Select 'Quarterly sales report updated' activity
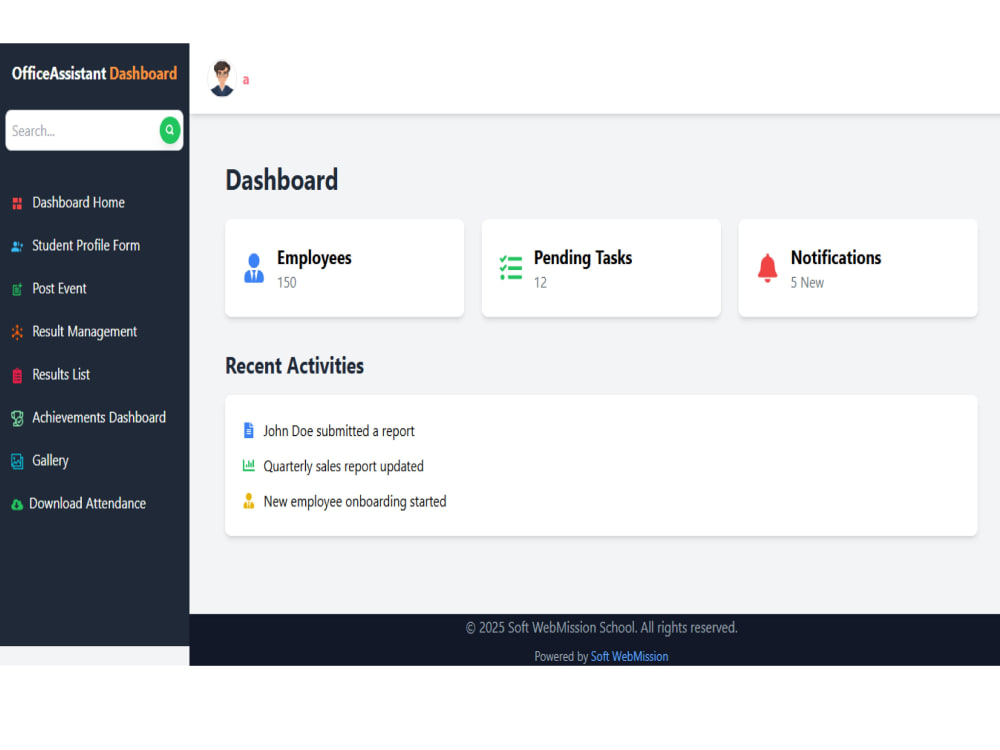 pyautogui.click(x=343, y=466)
